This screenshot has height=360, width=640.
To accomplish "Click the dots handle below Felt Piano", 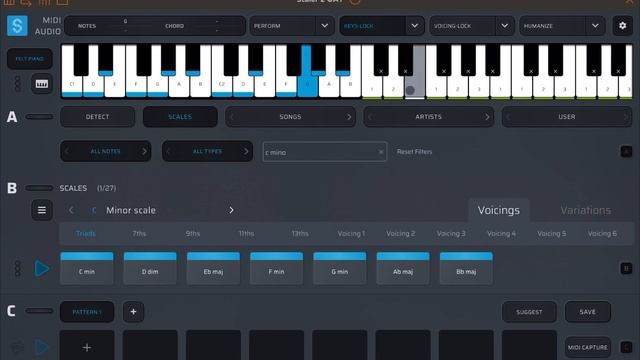I will click(17, 83).
